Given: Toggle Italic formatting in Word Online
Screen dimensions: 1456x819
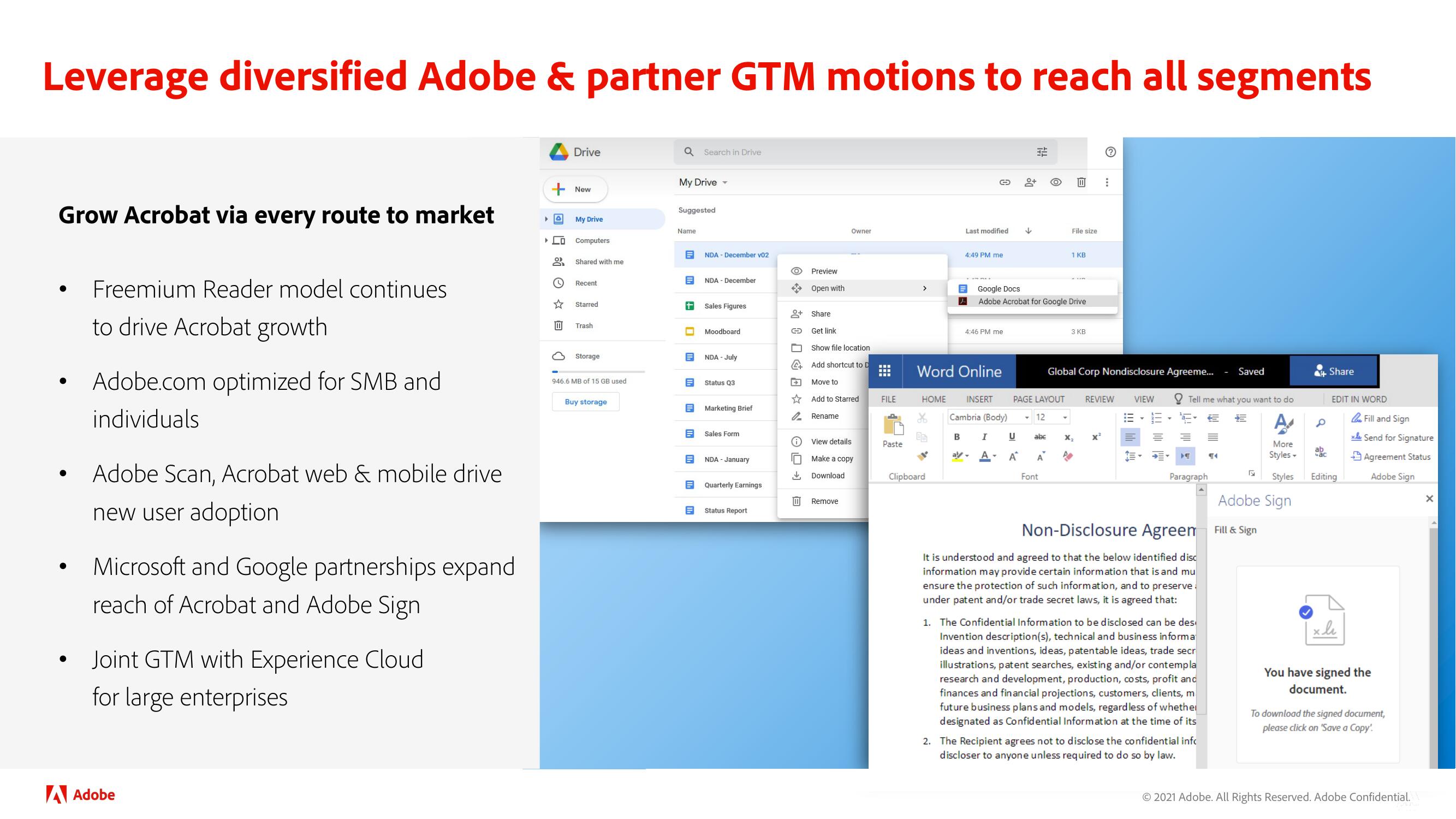Looking at the screenshot, I should coord(984,437).
